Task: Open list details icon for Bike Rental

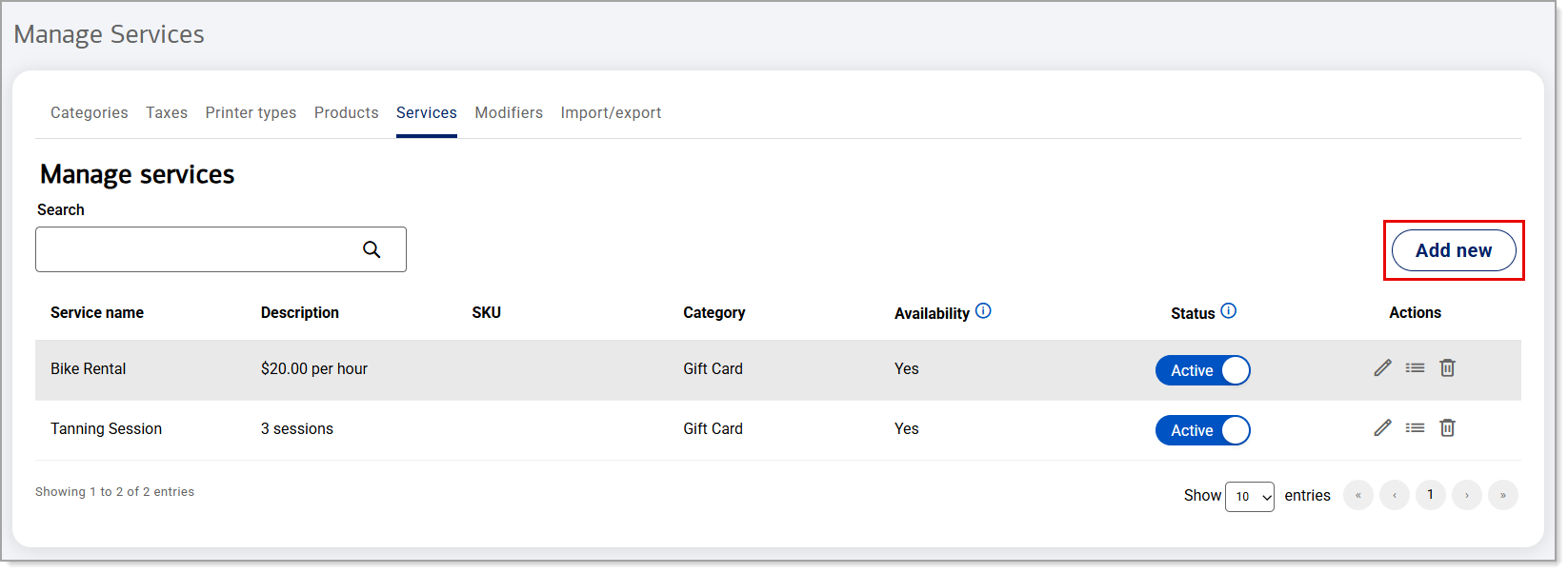Action: pos(1415,367)
